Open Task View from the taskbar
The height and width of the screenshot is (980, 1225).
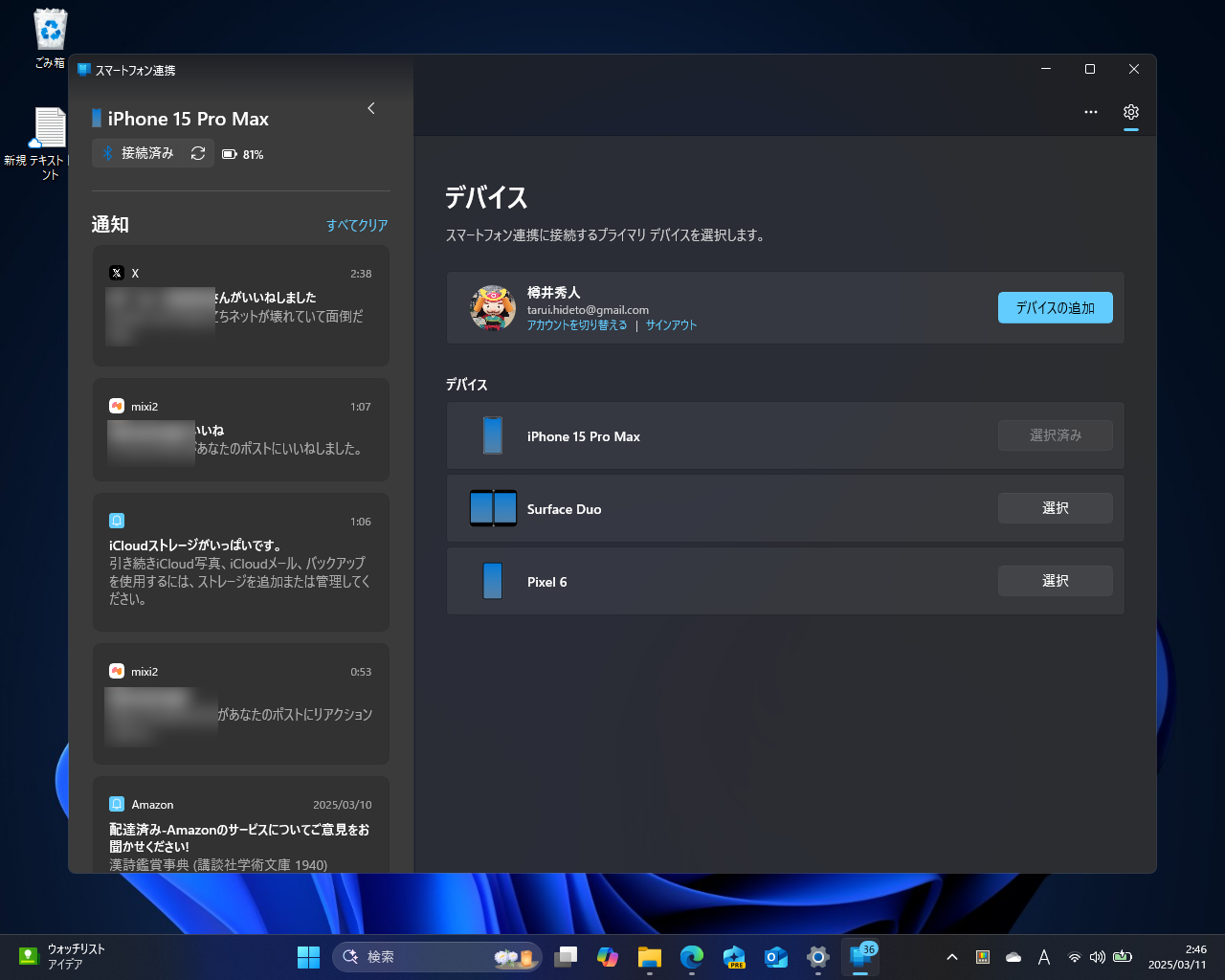pyautogui.click(x=566, y=957)
